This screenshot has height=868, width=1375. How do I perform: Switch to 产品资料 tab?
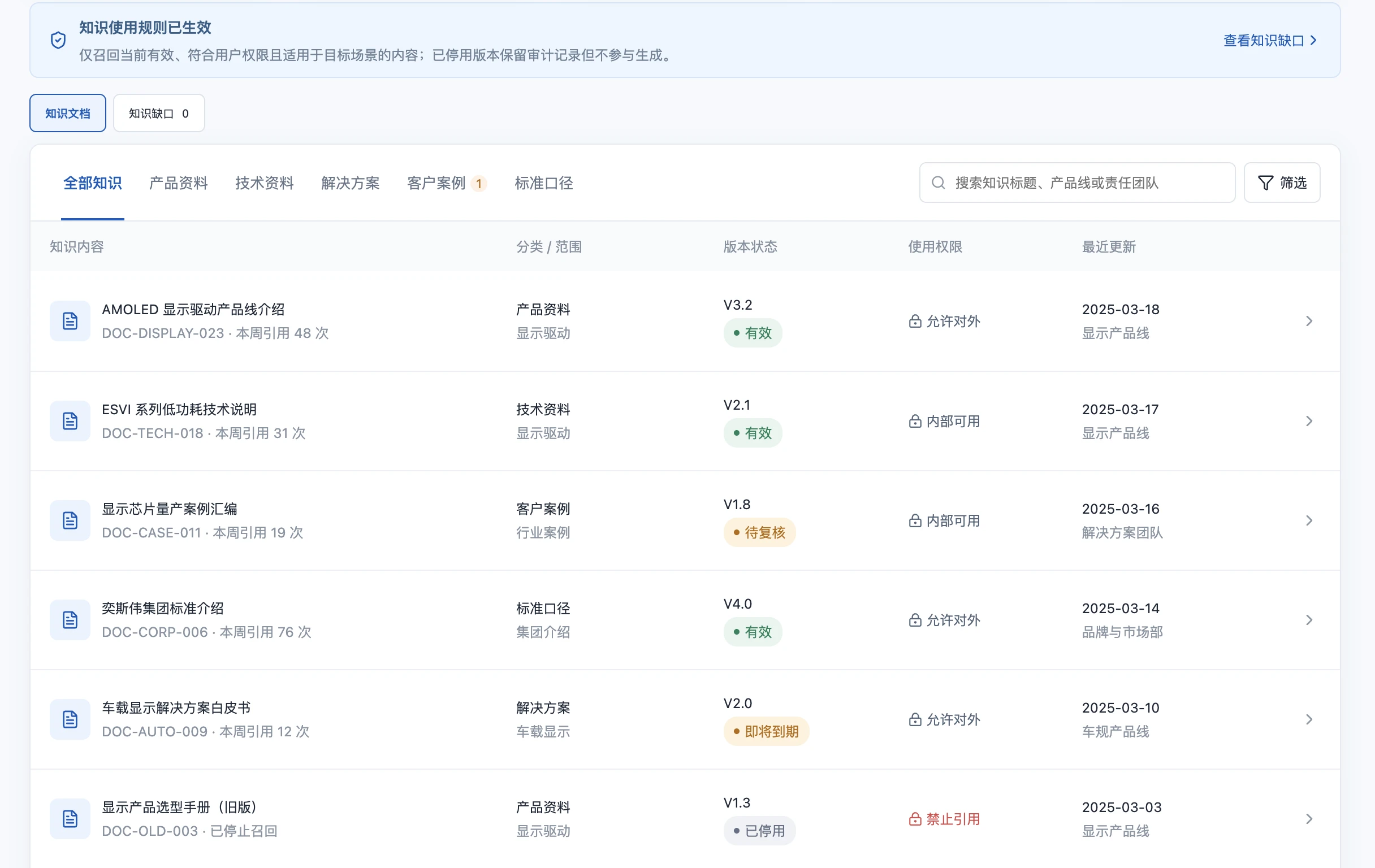coord(178,183)
